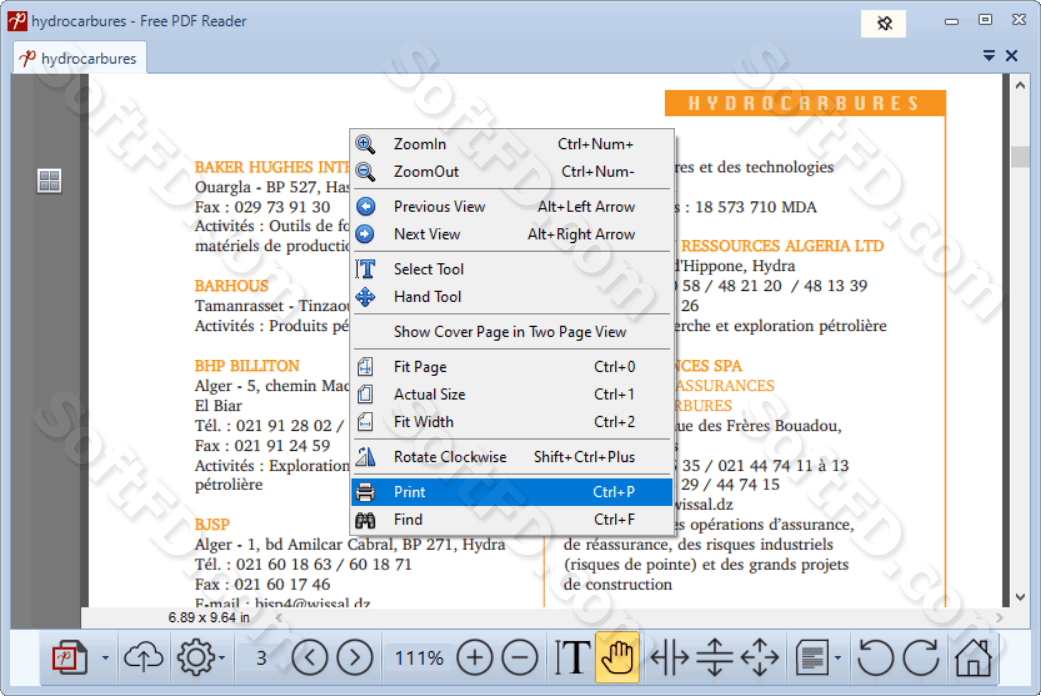The image size is (1041, 696).
Task: Close the hydrocarbures tab with X
Action: tap(1012, 56)
